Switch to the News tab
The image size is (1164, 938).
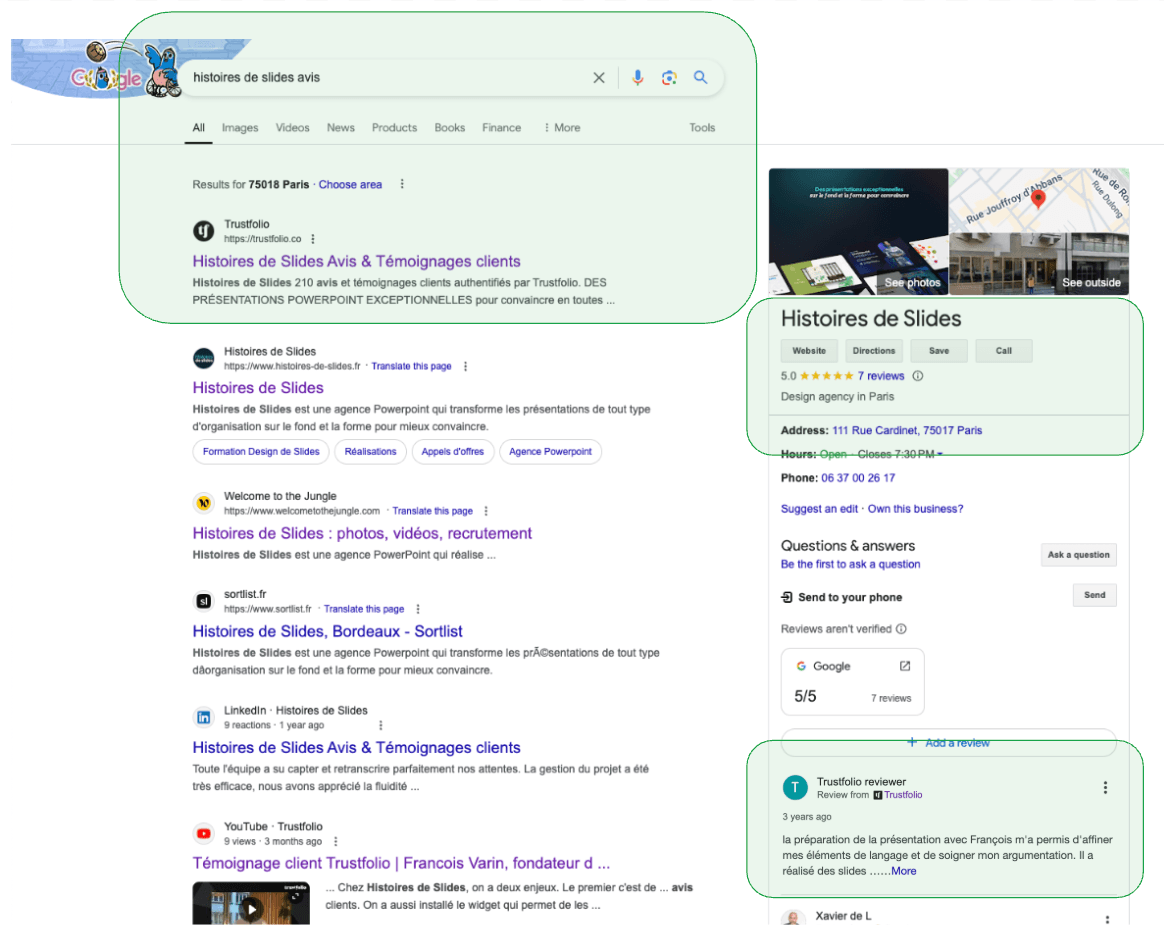[x=341, y=128]
